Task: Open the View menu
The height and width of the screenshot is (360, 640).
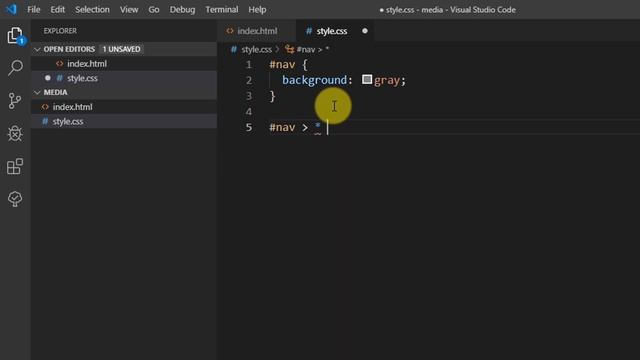Action: coord(129,9)
